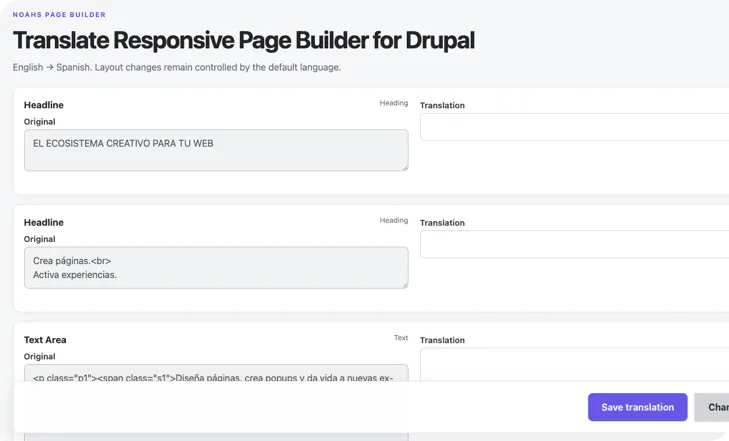Click the 'Text' type tag in Text Area card

click(x=401, y=338)
